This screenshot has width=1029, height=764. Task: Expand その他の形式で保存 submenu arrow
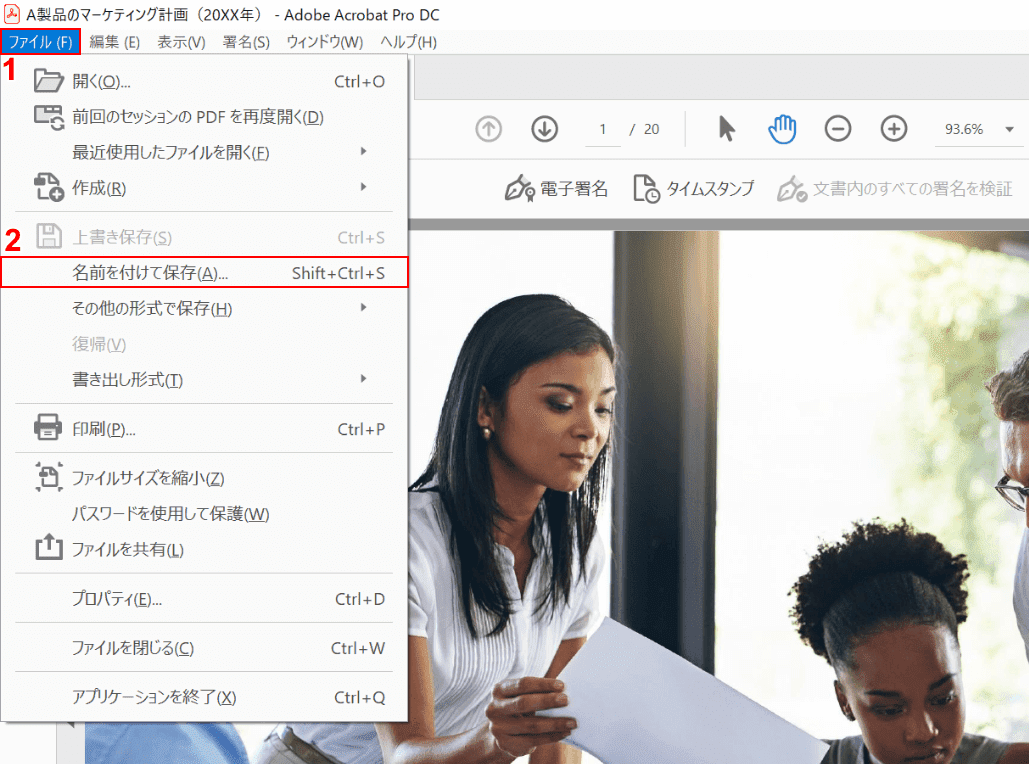point(364,308)
